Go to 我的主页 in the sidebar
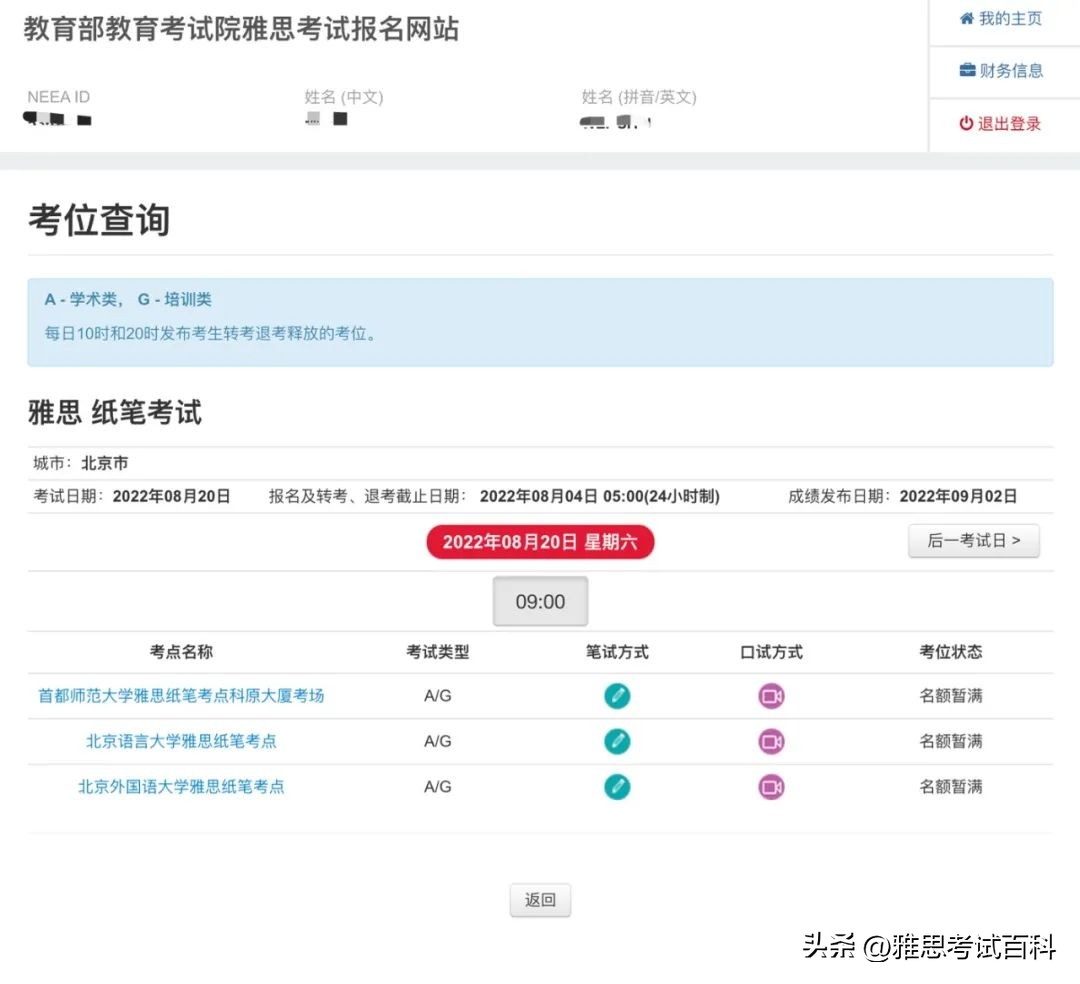This screenshot has width=1080, height=984. point(1012,17)
